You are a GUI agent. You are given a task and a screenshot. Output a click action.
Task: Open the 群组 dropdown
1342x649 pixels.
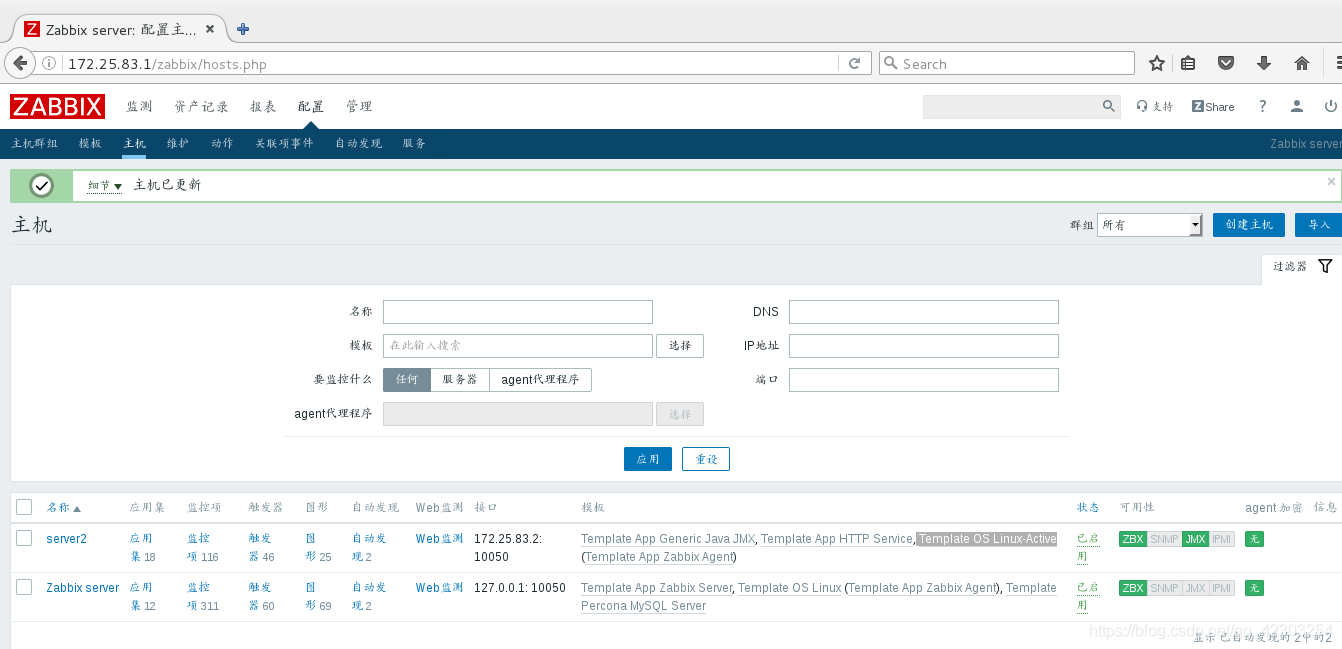tap(1149, 225)
